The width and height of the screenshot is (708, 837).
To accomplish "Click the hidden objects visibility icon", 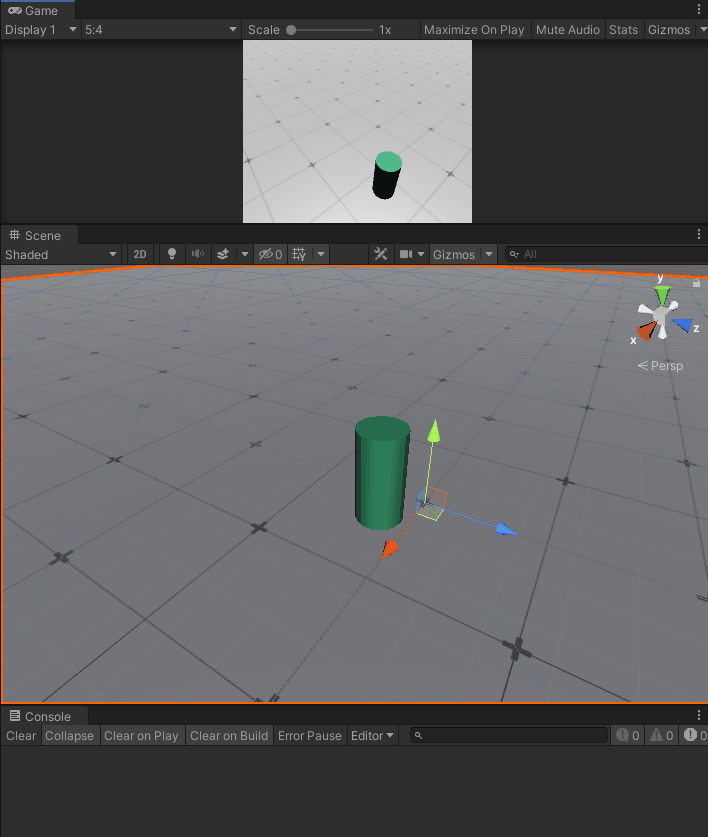I will tap(270, 255).
